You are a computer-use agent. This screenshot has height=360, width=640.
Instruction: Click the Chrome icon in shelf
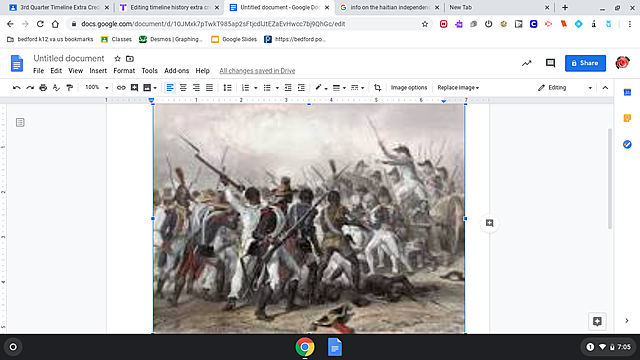pyautogui.click(x=305, y=347)
